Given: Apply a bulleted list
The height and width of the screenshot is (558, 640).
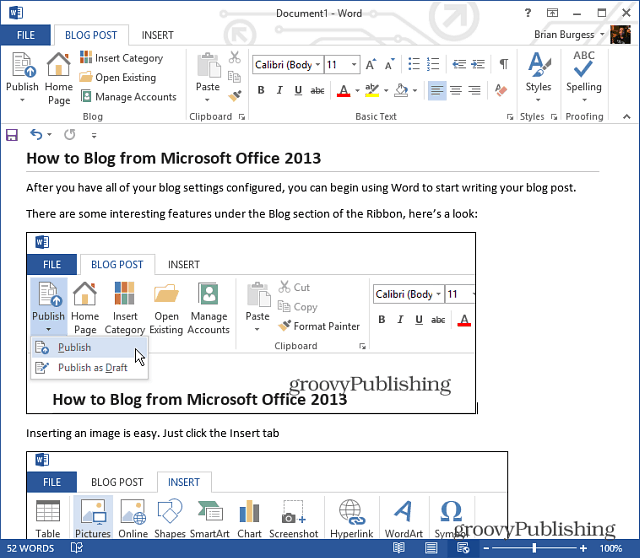Looking at the screenshot, I should tap(414, 64).
